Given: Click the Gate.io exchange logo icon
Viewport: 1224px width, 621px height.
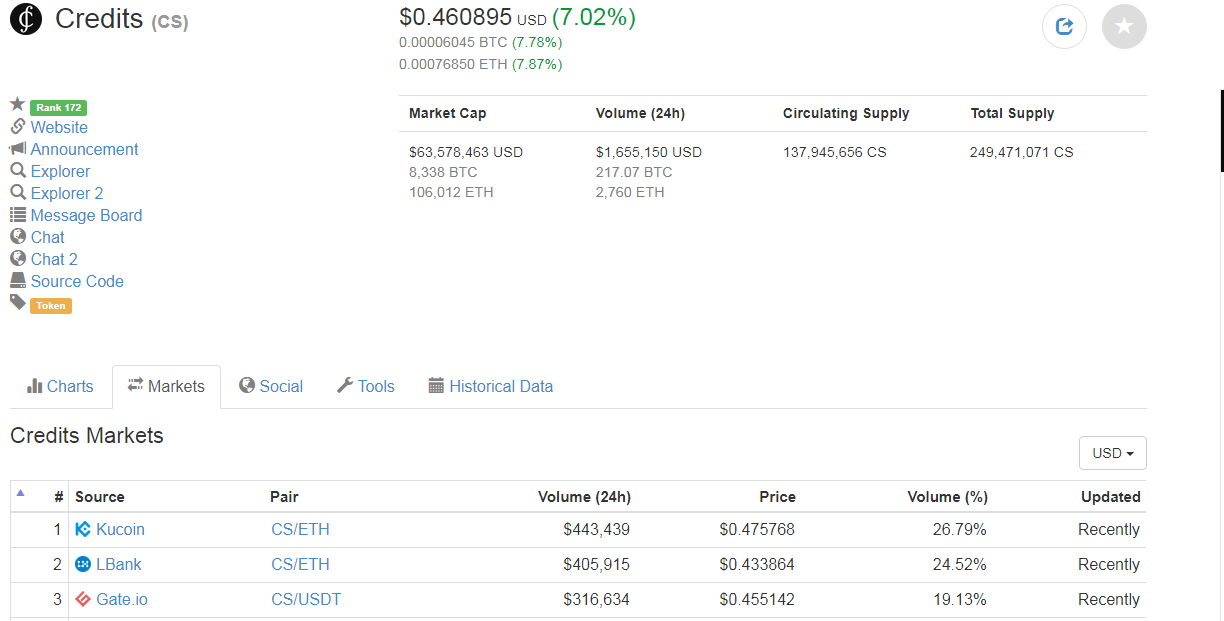Looking at the screenshot, I should pyautogui.click(x=83, y=599).
